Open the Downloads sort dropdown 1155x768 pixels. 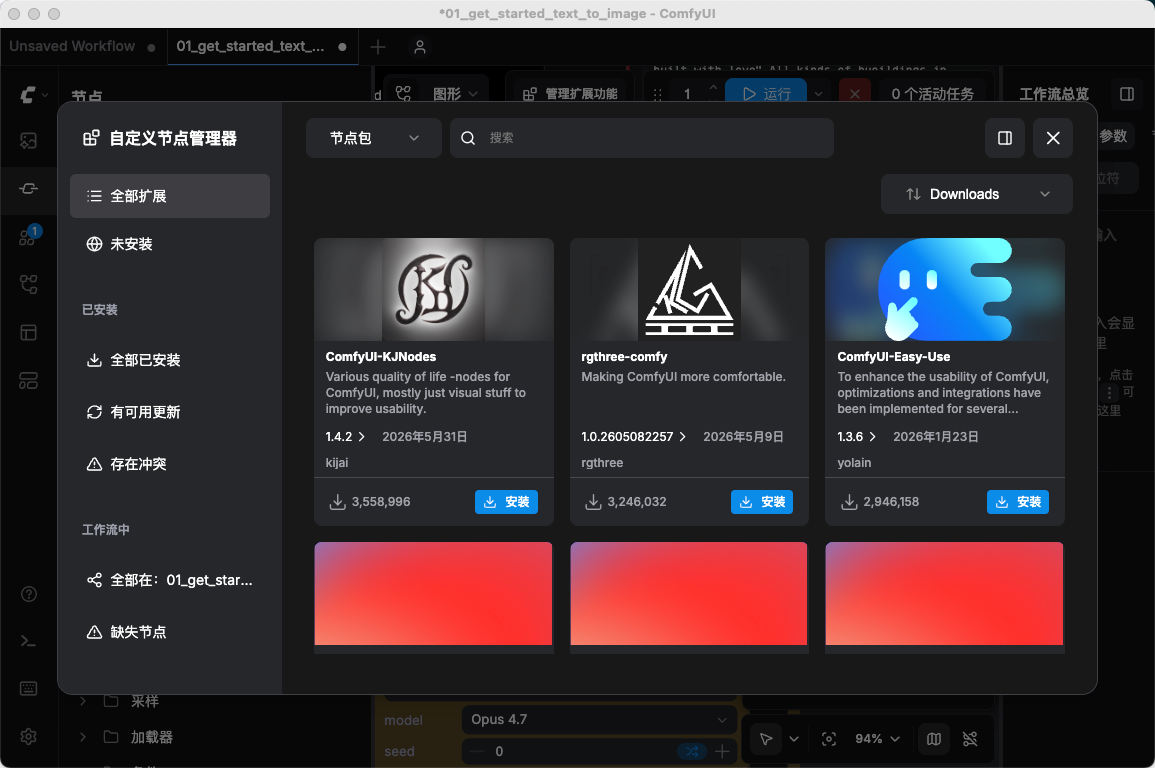point(977,194)
